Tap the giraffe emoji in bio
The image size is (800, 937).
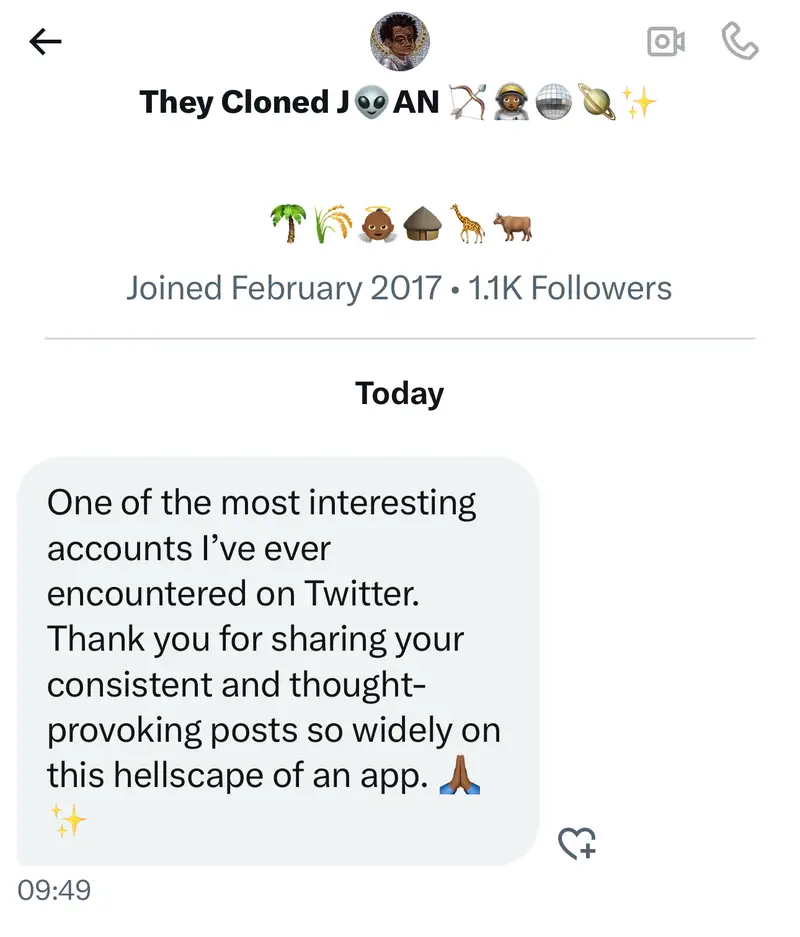(x=468, y=226)
